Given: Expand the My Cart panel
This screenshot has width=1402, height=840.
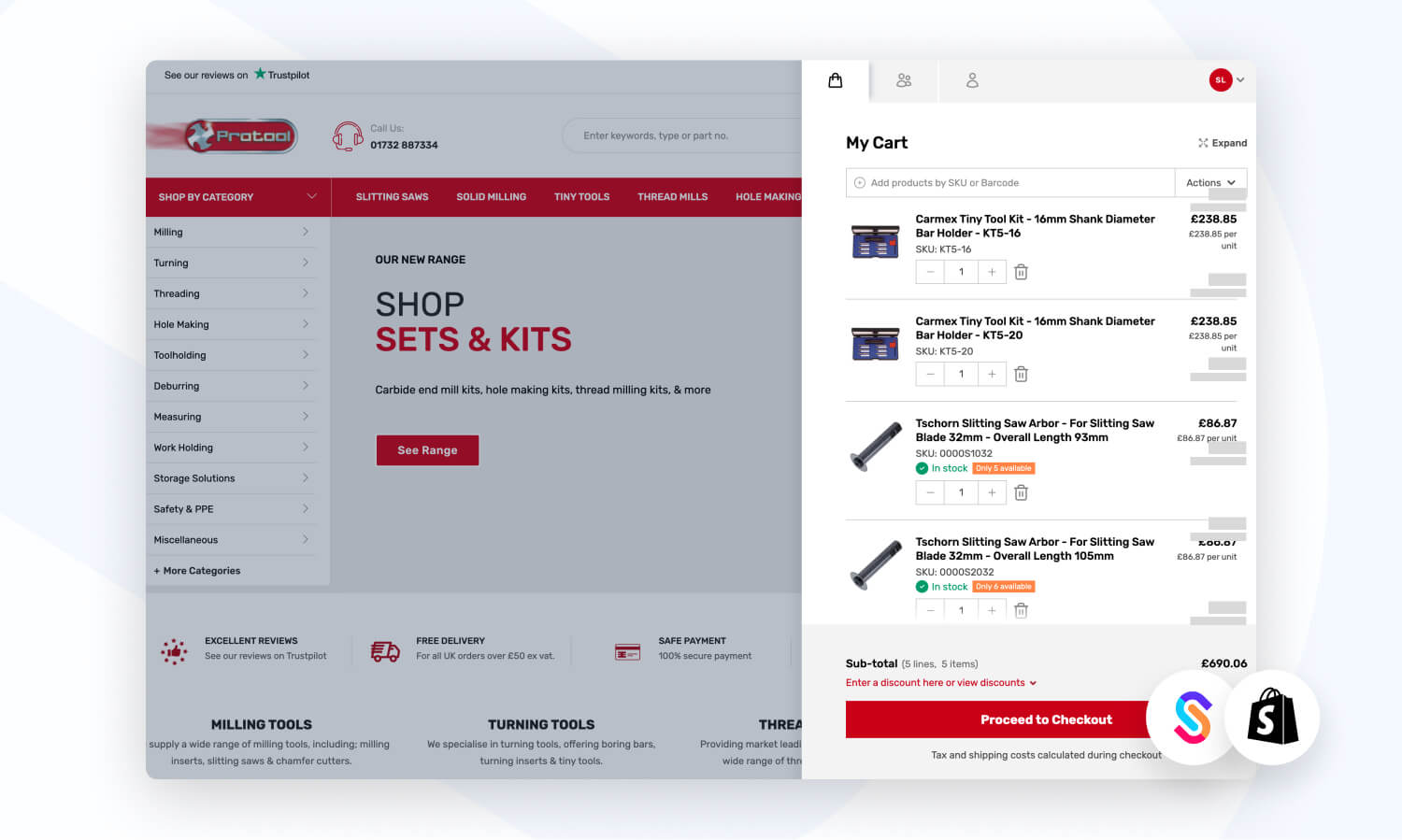Looking at the screenshot, I should [x=1223, y=143].
